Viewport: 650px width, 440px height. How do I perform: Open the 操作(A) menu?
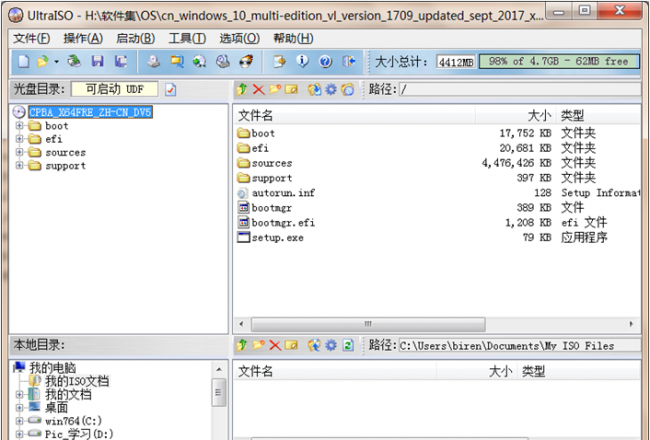[x=83, y=39]
